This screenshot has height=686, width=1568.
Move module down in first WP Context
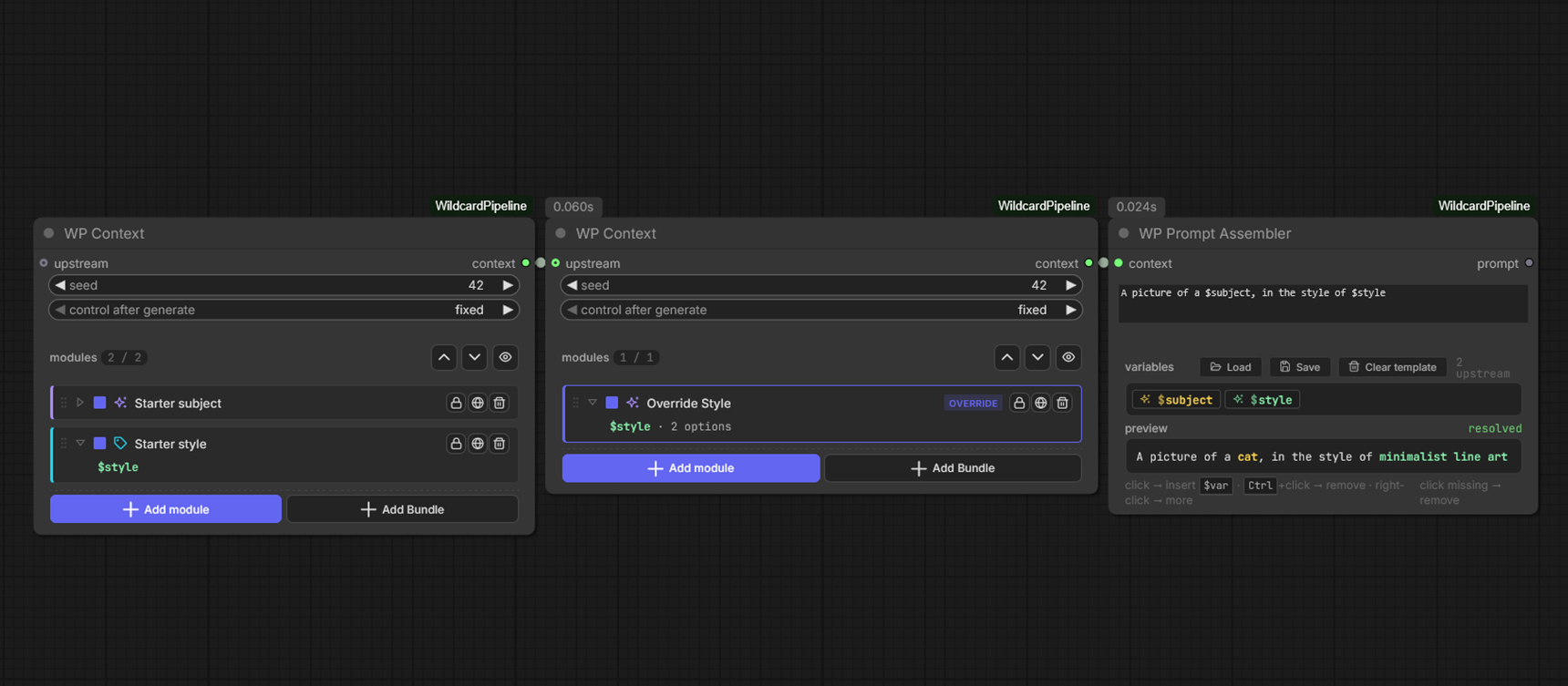[x=475, y=357]
